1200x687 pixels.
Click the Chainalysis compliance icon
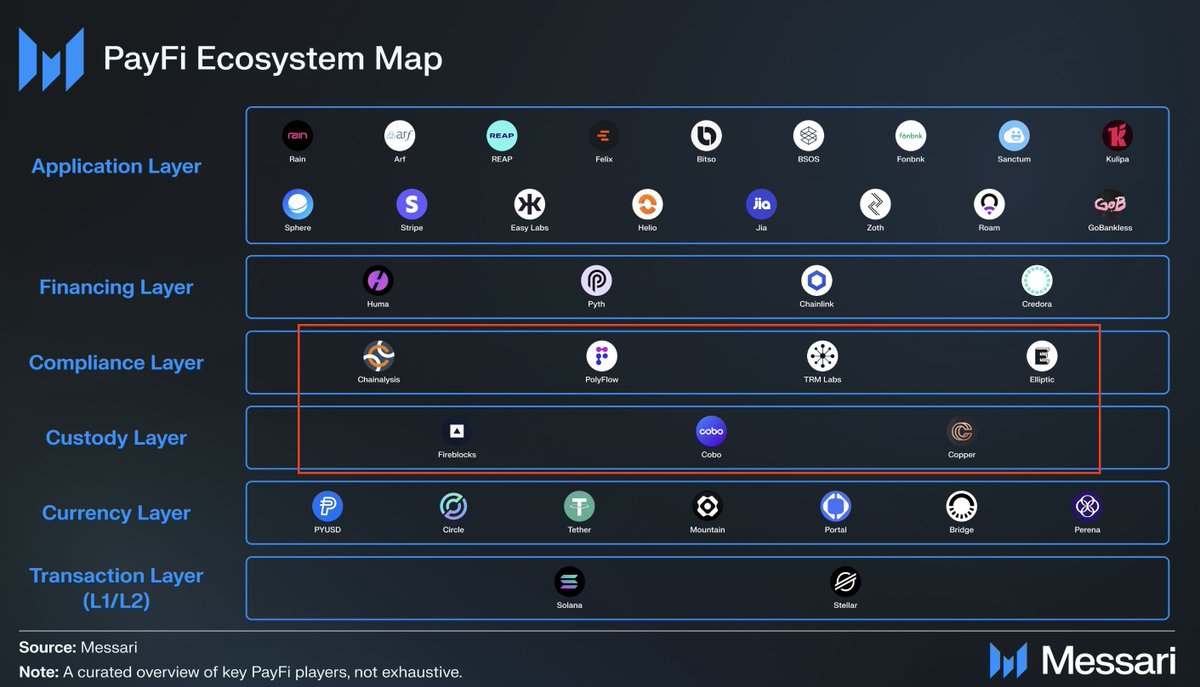(379, 356)
